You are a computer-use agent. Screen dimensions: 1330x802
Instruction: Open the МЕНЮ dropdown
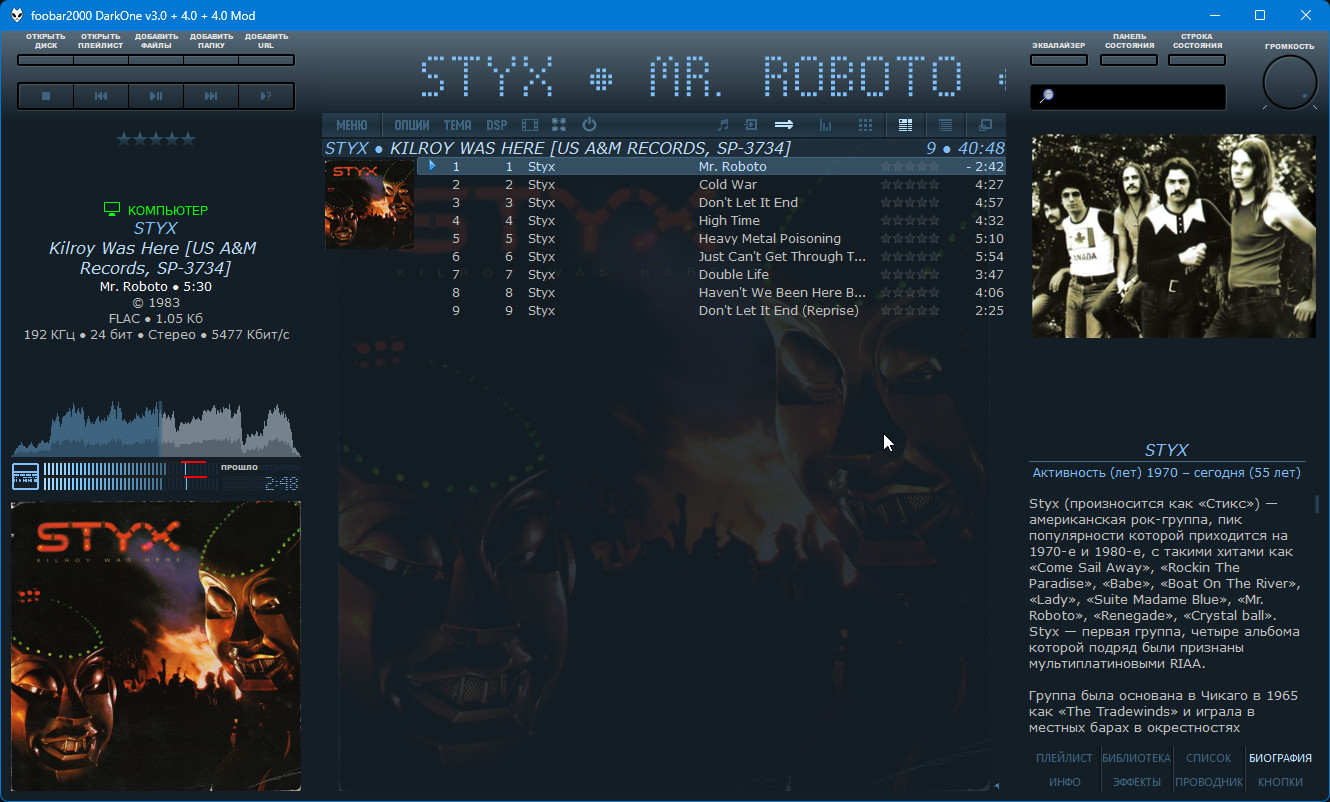click(x=351, y=125)
